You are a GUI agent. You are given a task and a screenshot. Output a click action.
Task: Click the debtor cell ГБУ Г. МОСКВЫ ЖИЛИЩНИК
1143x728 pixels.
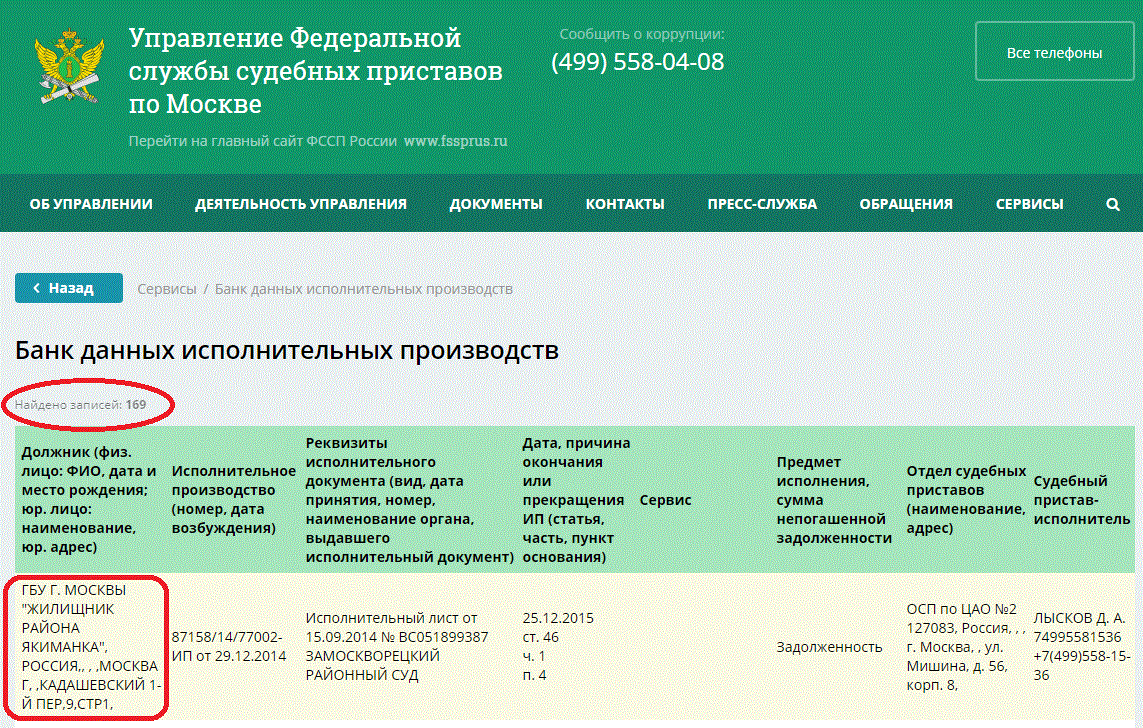pos(90,646)
